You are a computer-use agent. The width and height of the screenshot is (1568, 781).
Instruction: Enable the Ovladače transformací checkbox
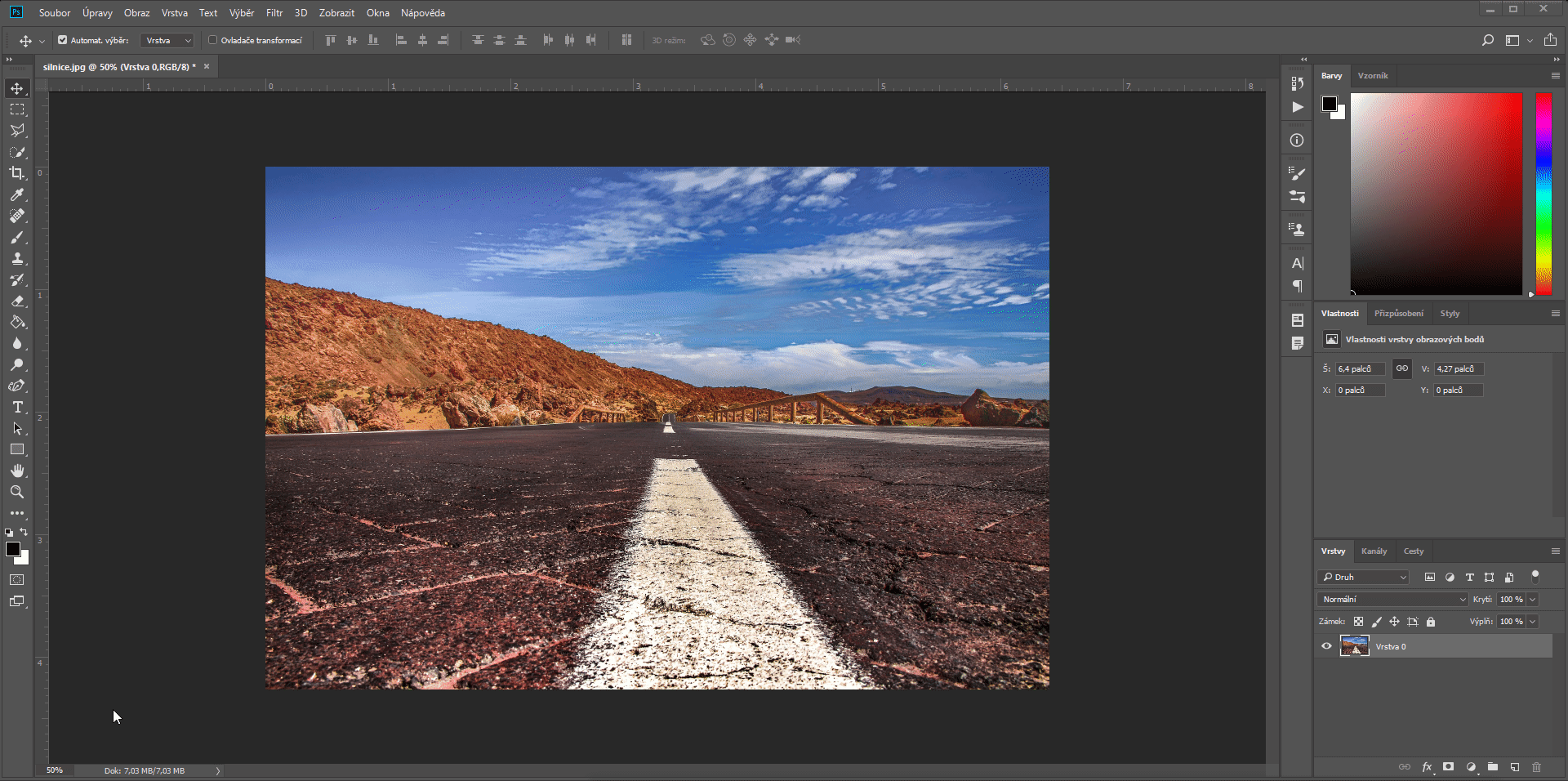[x=213, y=39]
